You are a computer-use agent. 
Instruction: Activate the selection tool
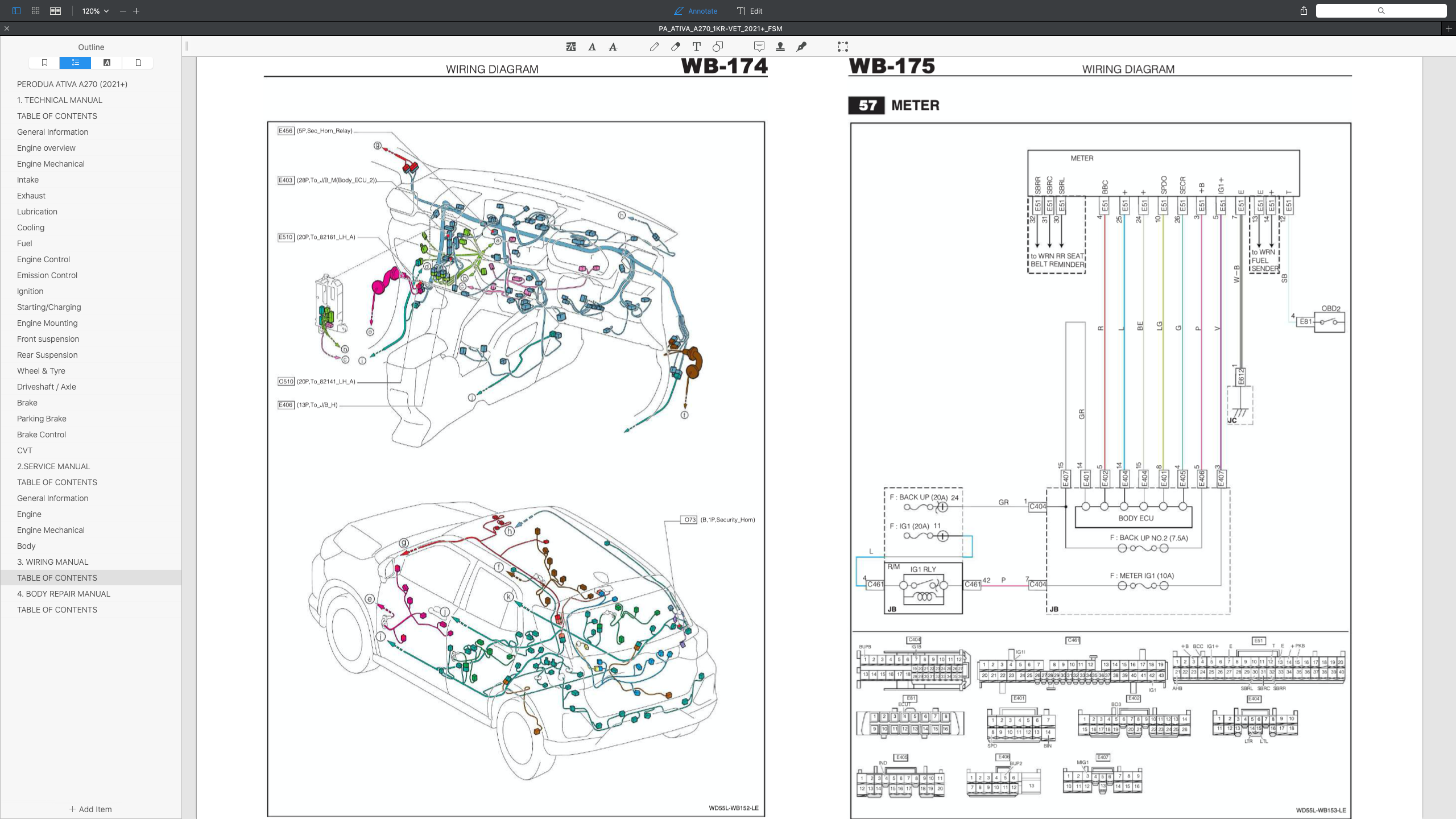pos(843,47)
